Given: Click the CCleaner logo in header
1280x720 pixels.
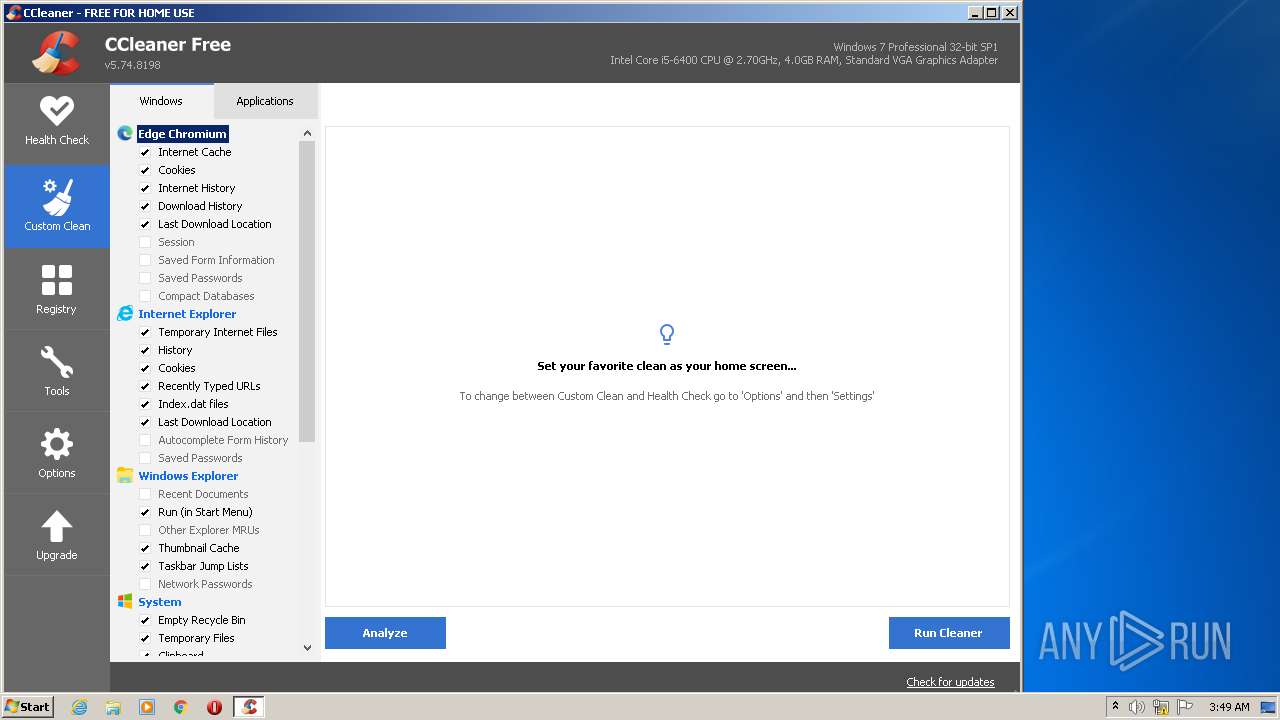Looking at the screenshot, I should click(x=56, y=53).
